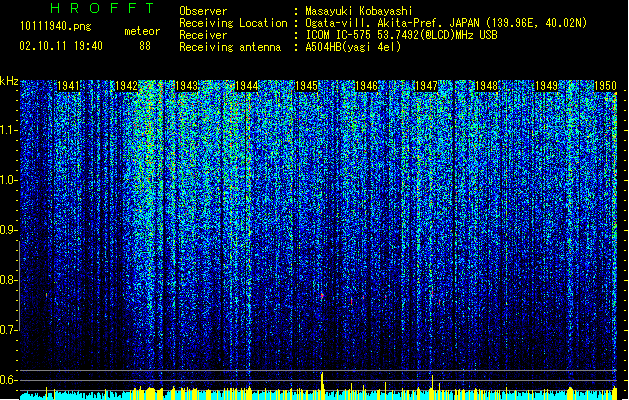Click the 0.6 frequency axis label
The height and width of the screenshot is (400, 629).
(x=8, y=380)
